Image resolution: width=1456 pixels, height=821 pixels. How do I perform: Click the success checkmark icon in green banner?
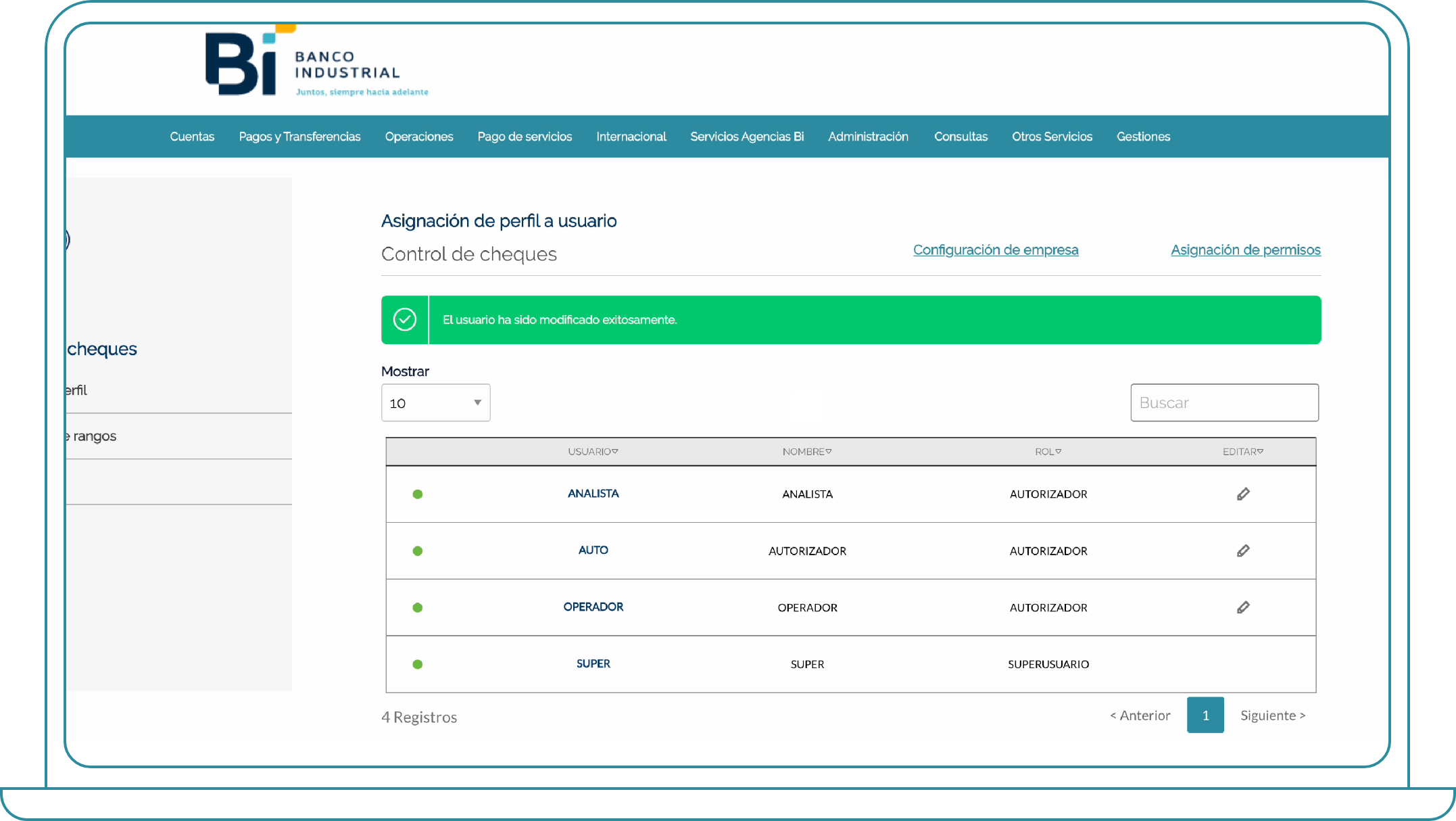405,319
